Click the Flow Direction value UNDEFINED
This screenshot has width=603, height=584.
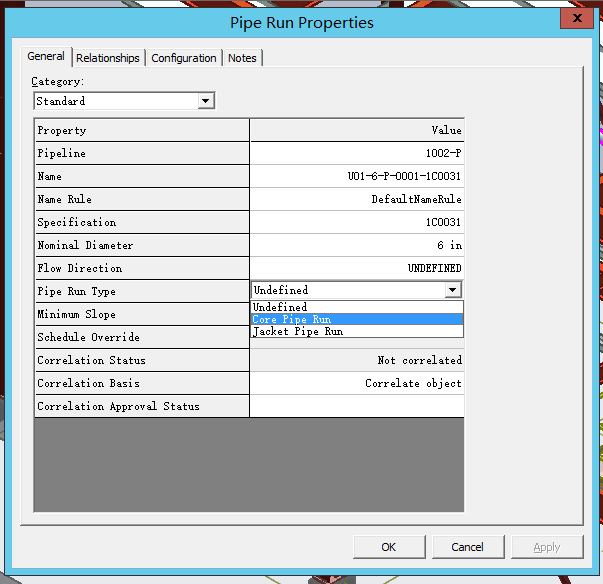click(x=357, y=268)
